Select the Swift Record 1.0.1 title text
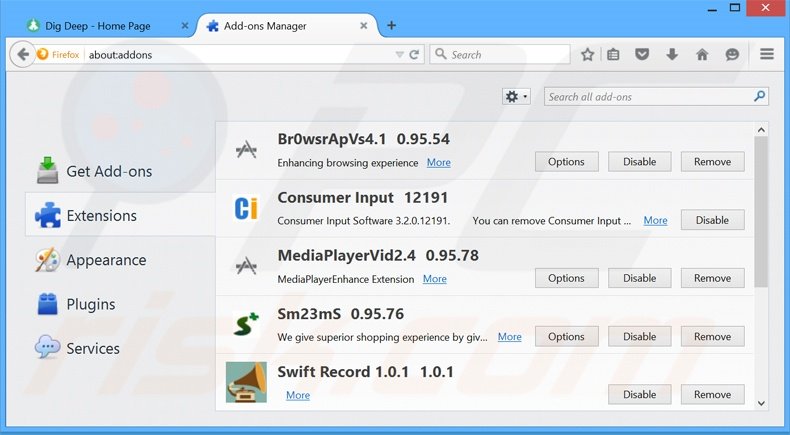 coord(343,372)
